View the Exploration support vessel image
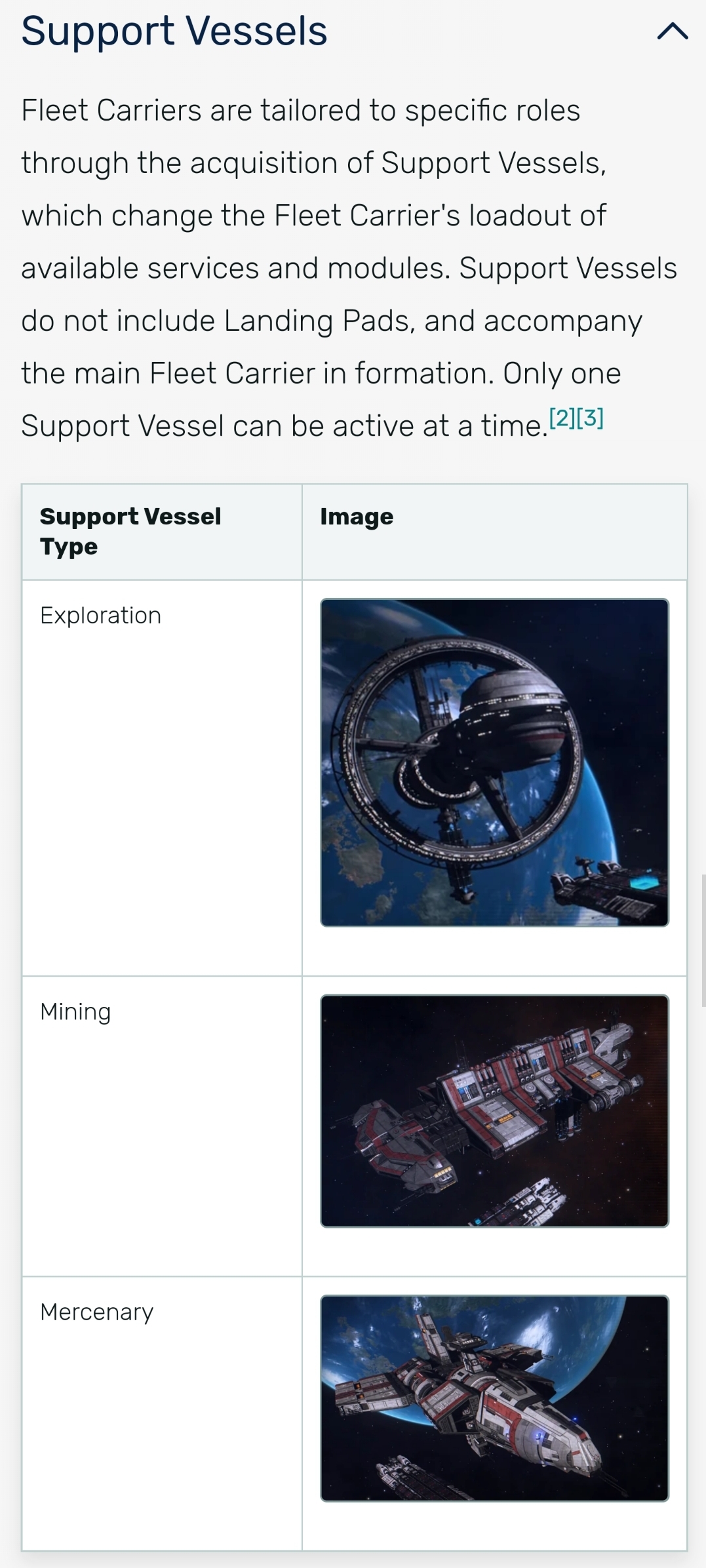This screenshot has height=1568, width=706. coord(494,762)
